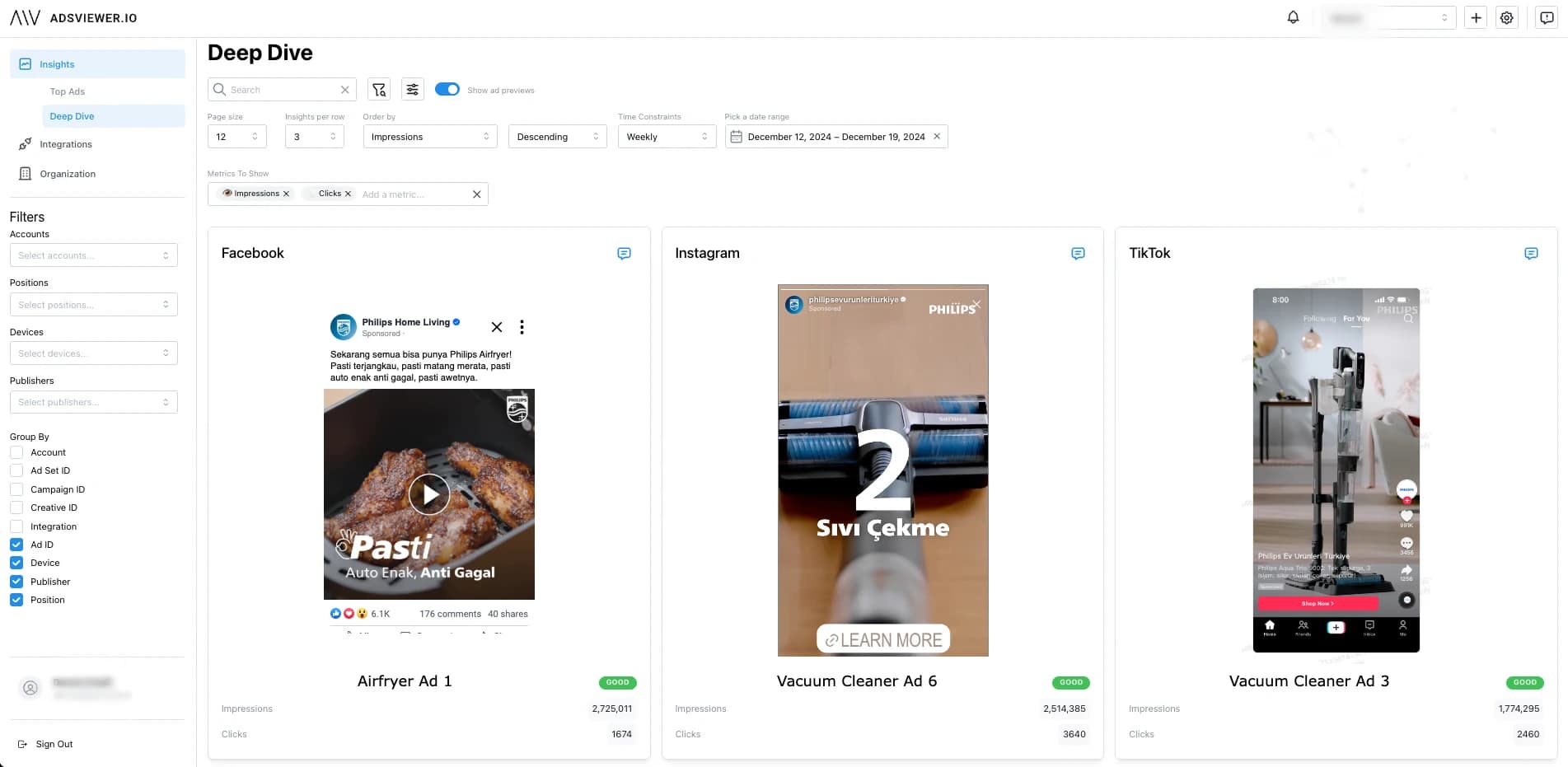Click the Sign Out link

point(54,744)
